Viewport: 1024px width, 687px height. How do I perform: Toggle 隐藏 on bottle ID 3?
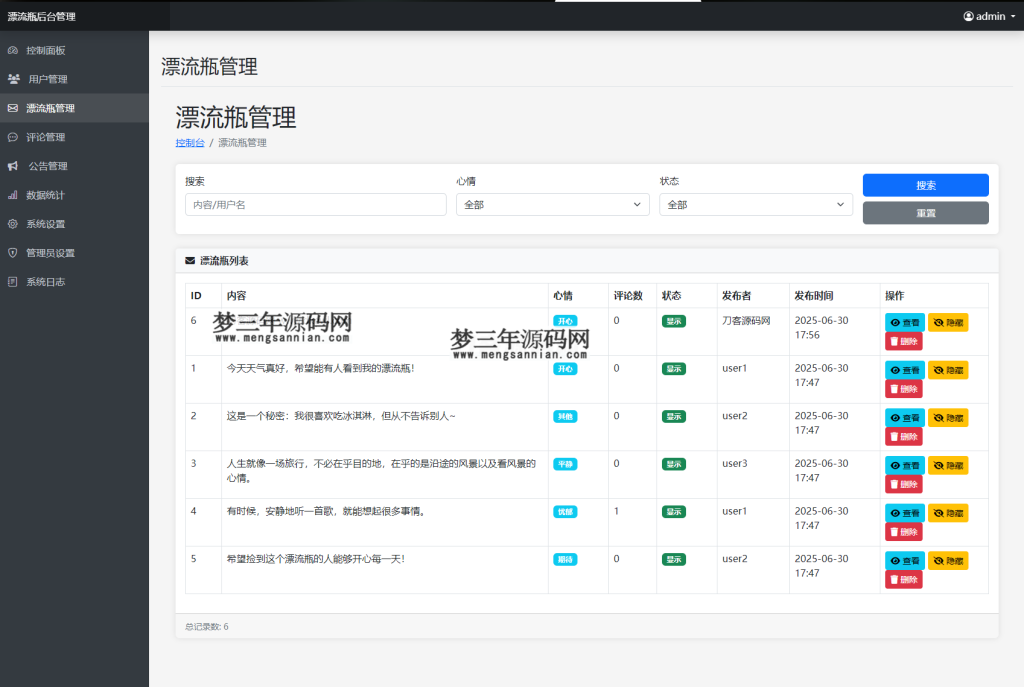[x=948, y=465]
